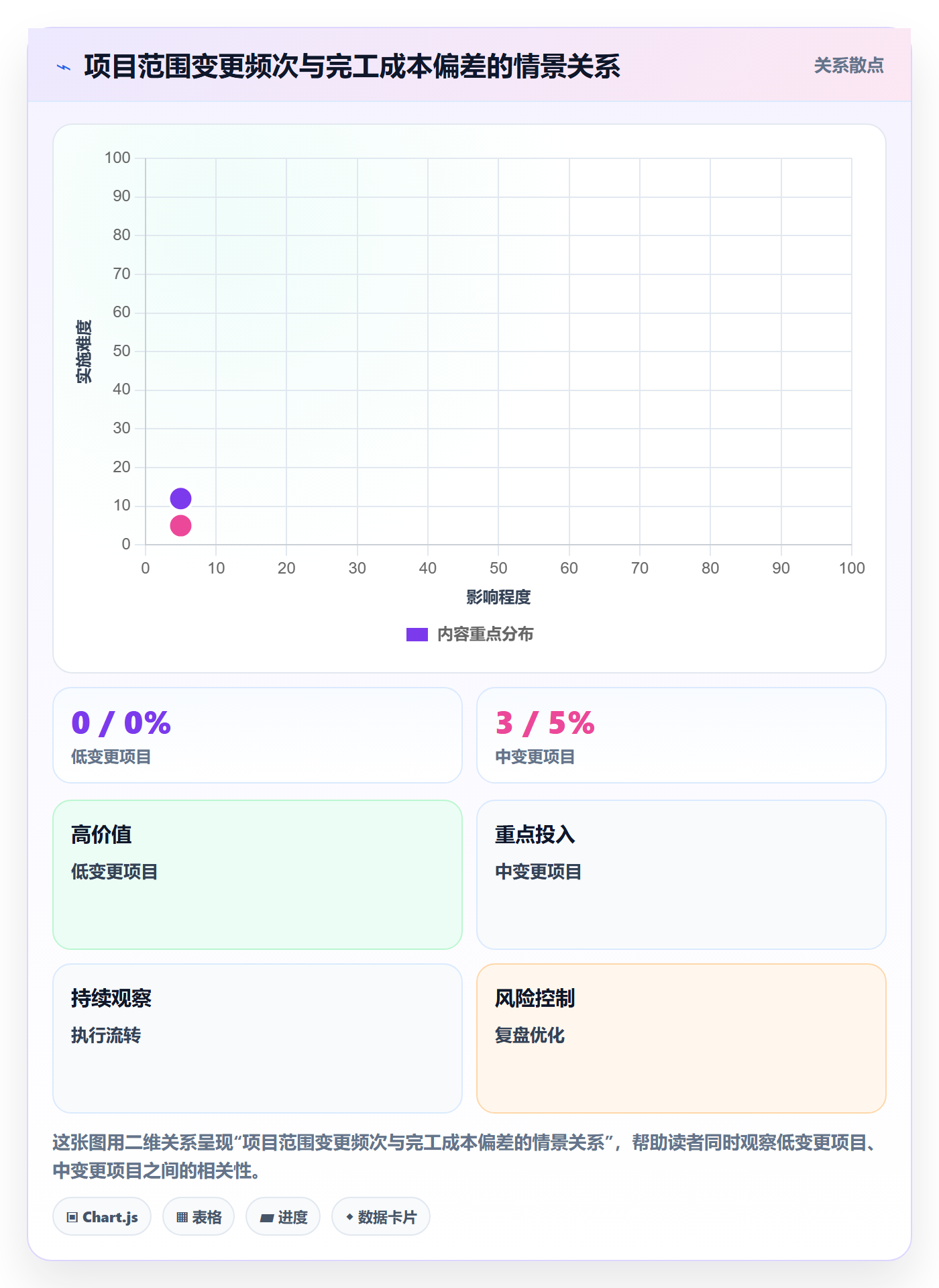This screenshot has height=1288, width=939.
Task: Select the 持续观察 quadrant card
Action: [258, 1038]
